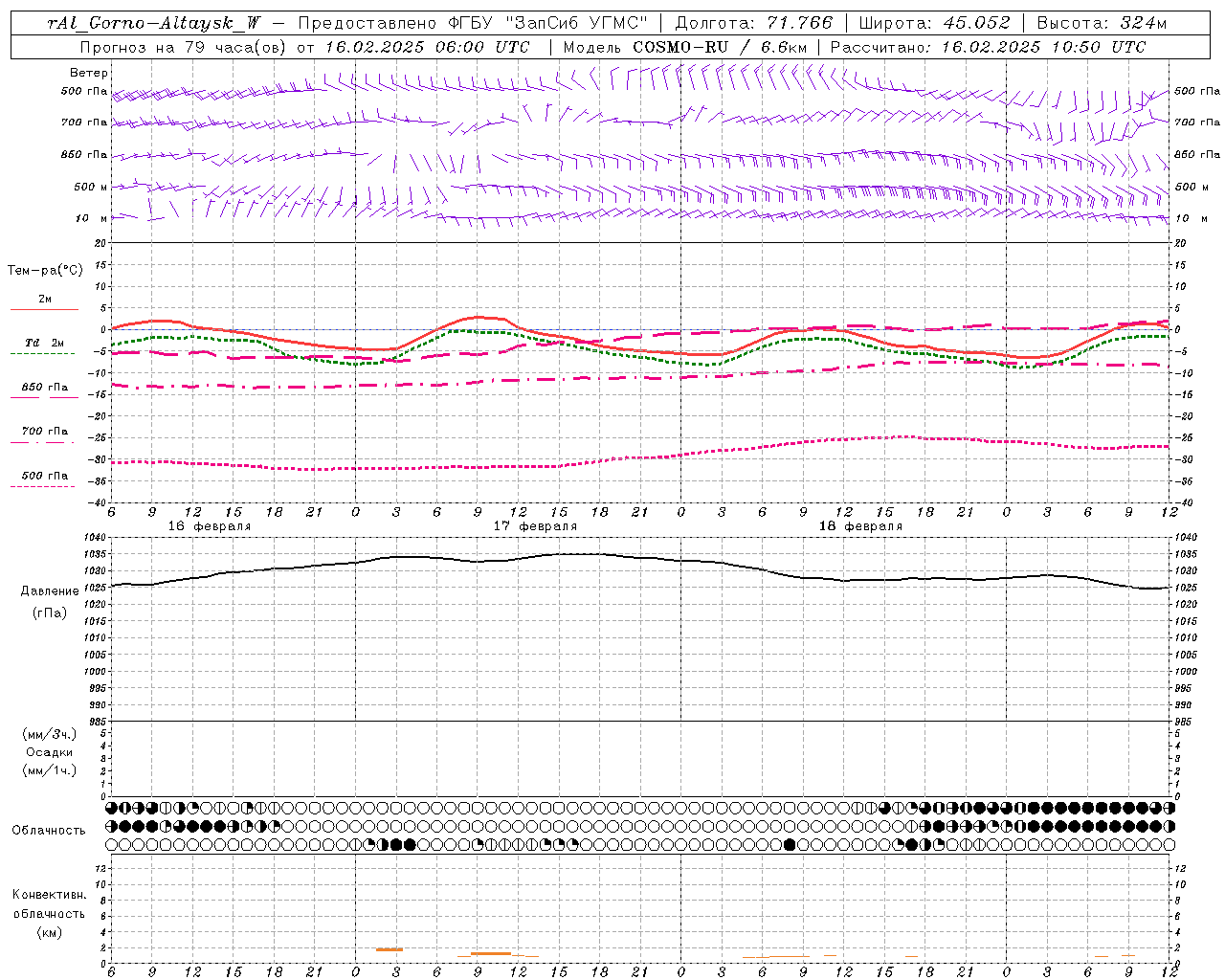
Task: Click the left 500 м wind level label
Action: tap(92, 187)
